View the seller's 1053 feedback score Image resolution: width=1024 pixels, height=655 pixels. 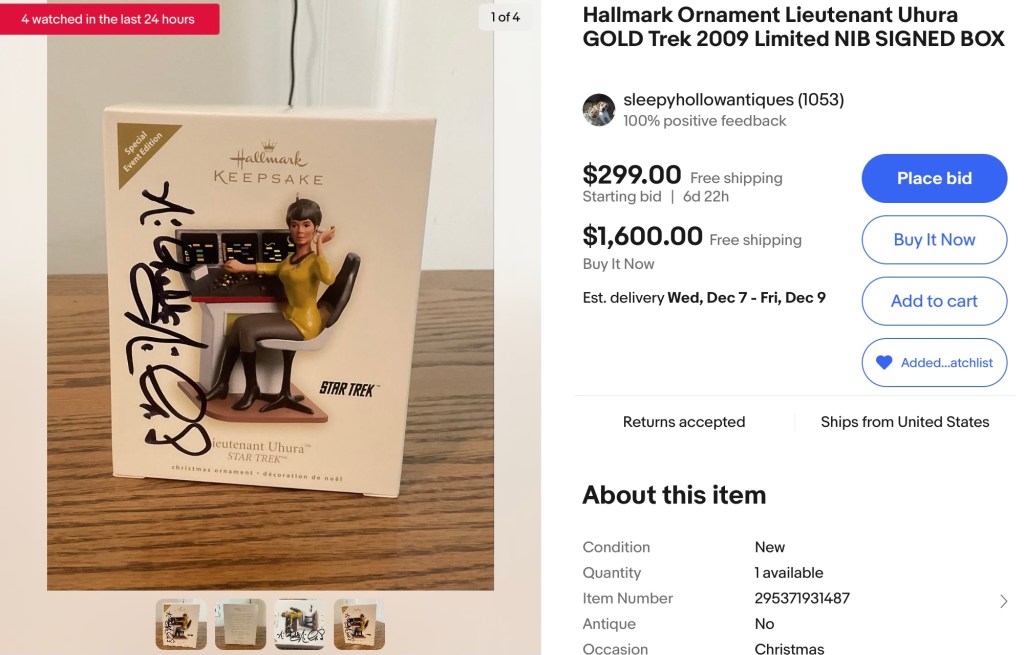[x=821, y=100]
